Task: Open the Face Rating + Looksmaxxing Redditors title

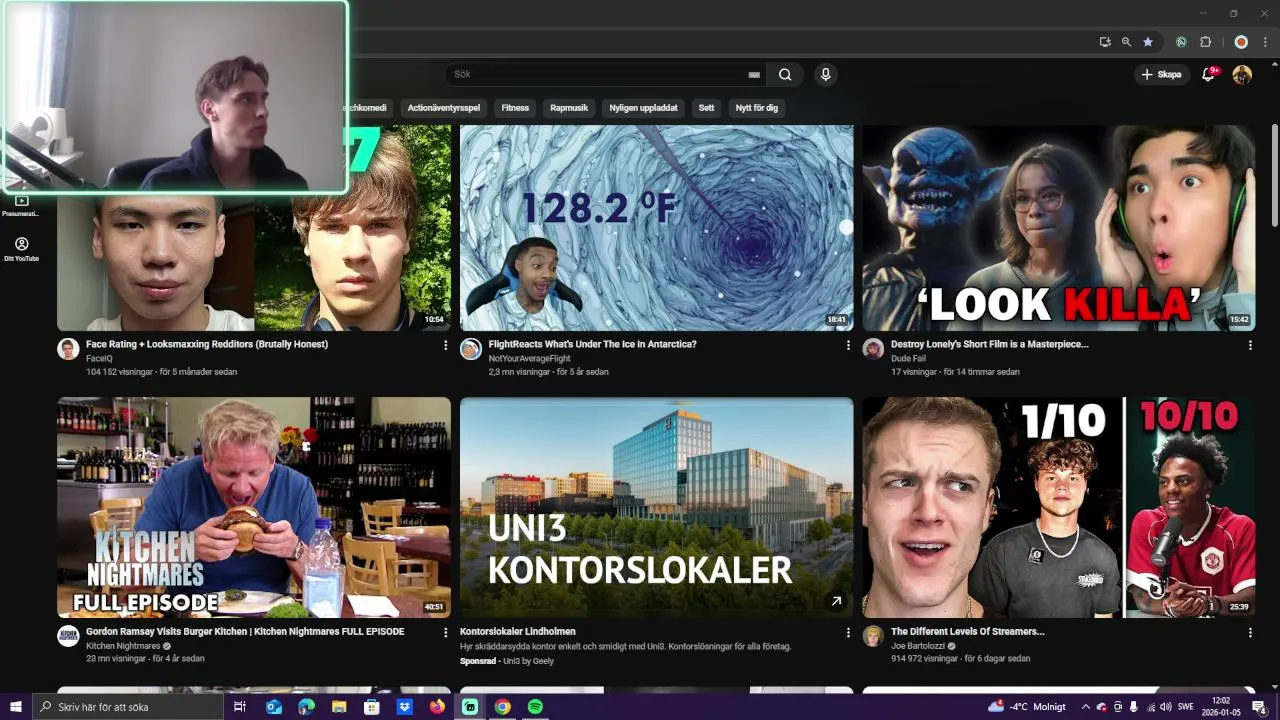Action: click(x=207, y=344)
